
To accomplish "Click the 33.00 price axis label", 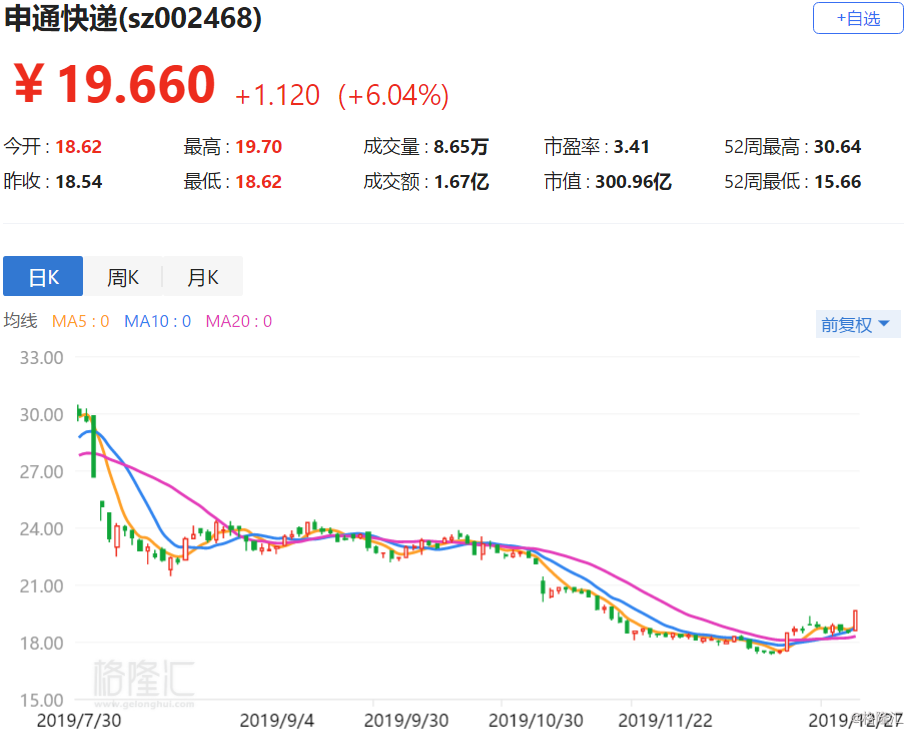I will coord(41,358).
